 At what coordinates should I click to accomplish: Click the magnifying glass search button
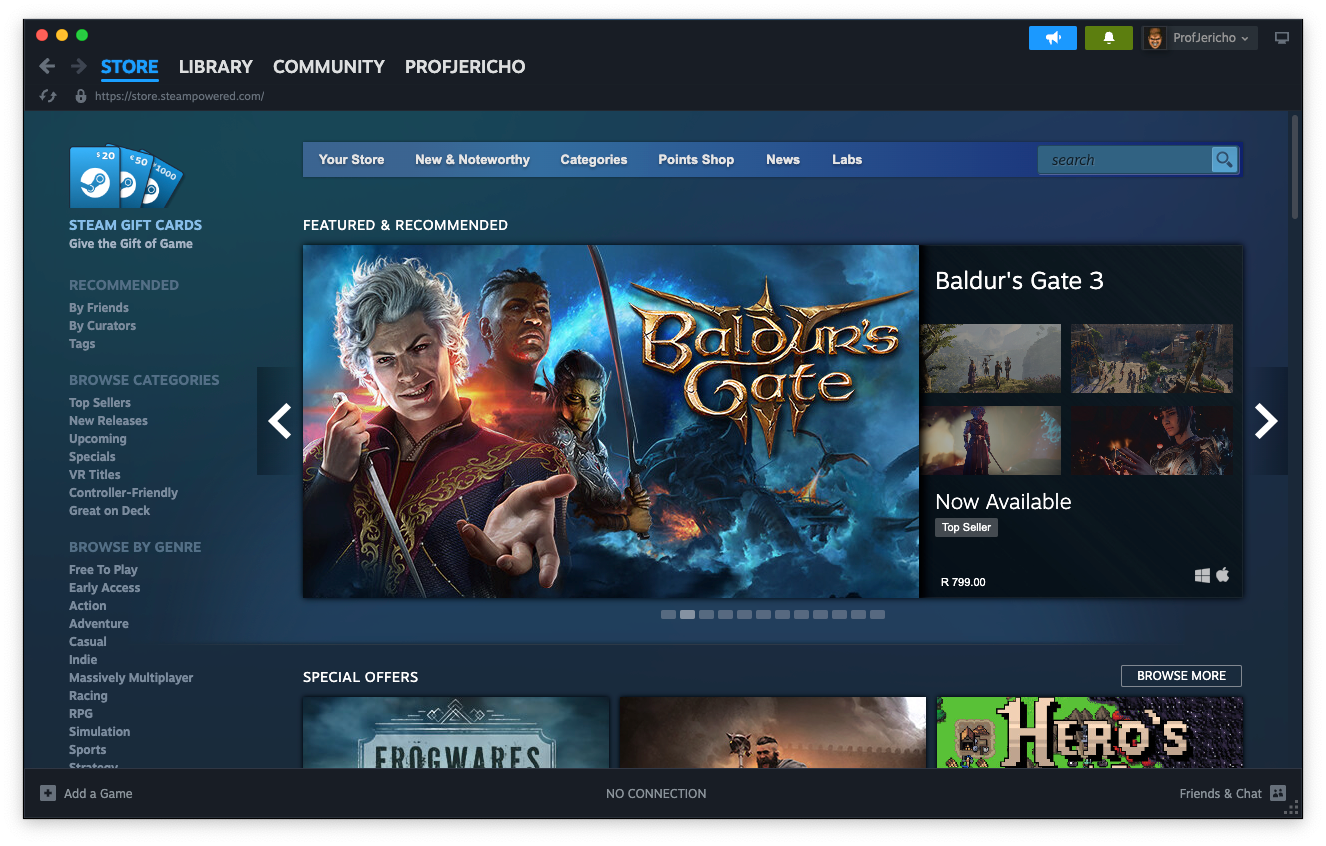(x=1224, y=159)
